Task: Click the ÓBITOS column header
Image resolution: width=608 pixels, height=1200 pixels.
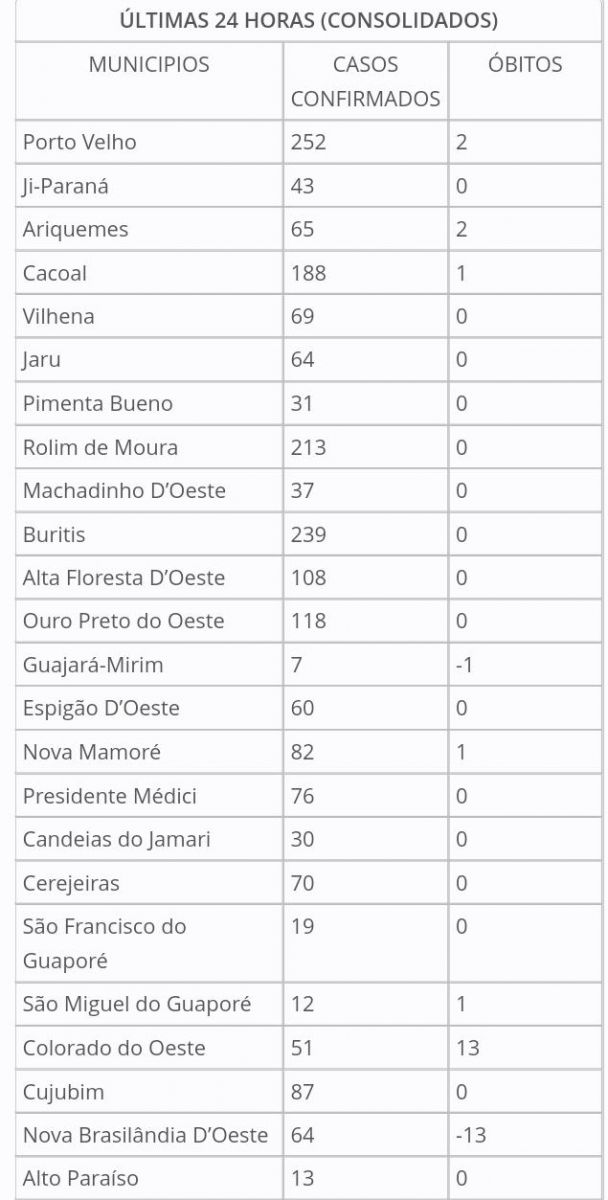Action: click(524, 65)
